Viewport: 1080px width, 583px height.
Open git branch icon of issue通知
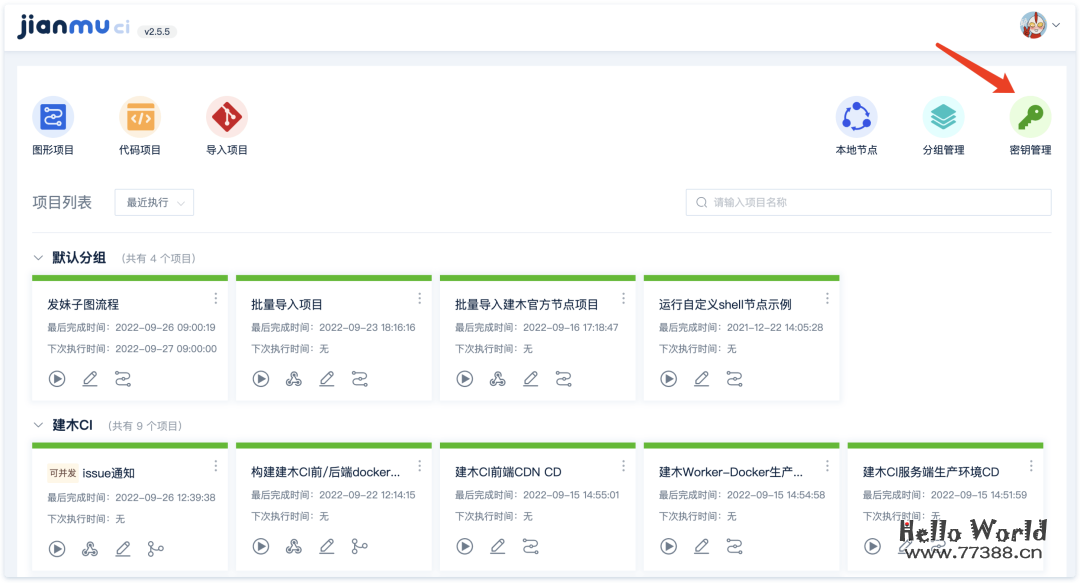(x=156, y=549)
